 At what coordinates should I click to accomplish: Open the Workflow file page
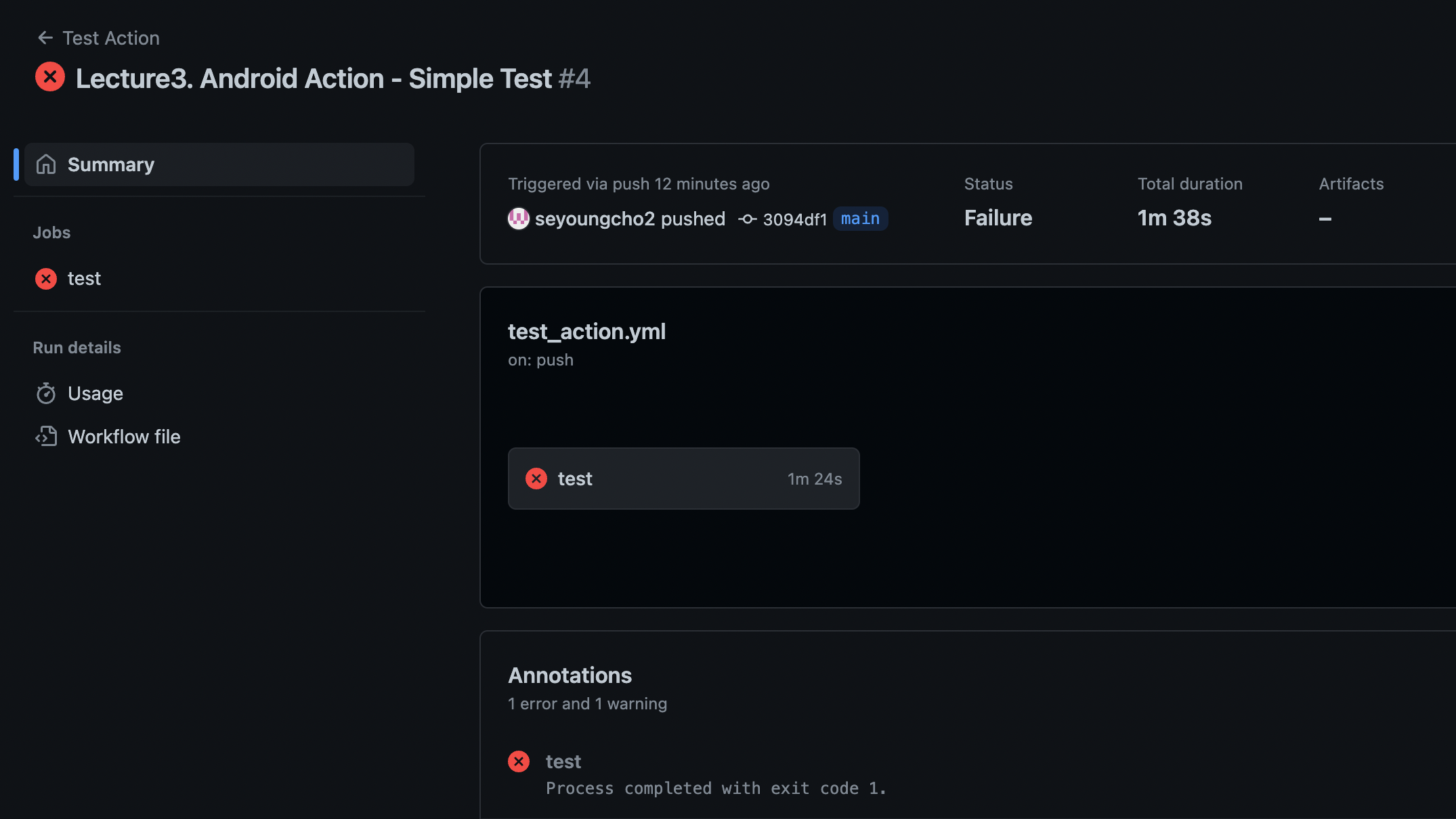pos(124,437)
